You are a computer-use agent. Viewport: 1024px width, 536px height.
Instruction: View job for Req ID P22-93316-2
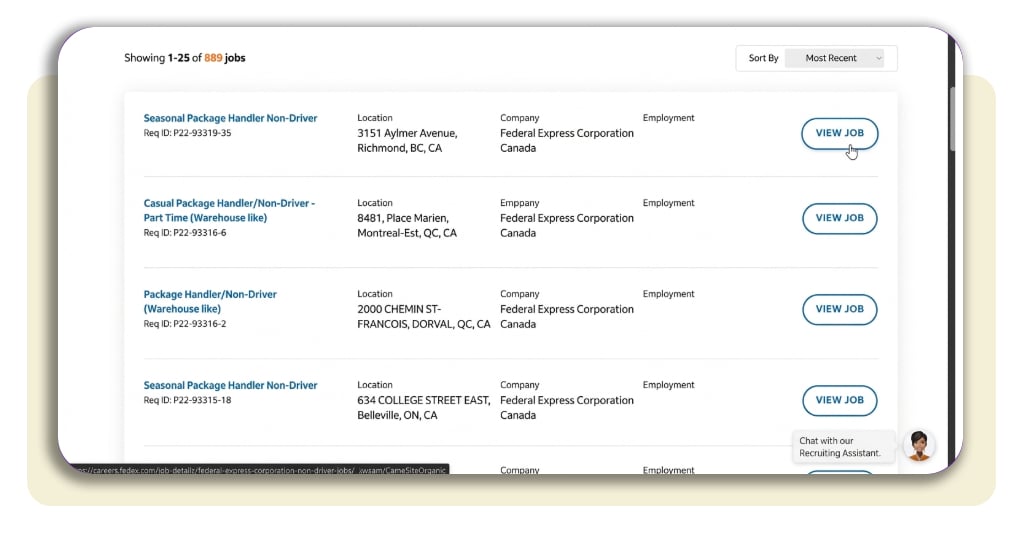point(839,309)
